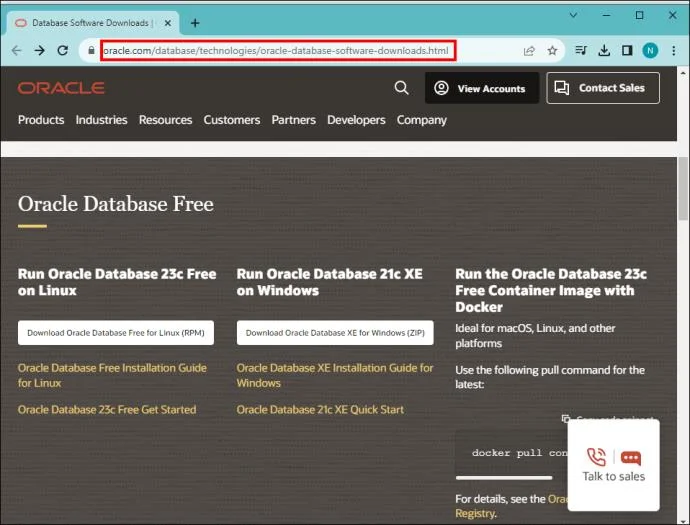Screen dimensions: 690x525
Task: Go back using the browser back arrow
Action: (16, 51)
